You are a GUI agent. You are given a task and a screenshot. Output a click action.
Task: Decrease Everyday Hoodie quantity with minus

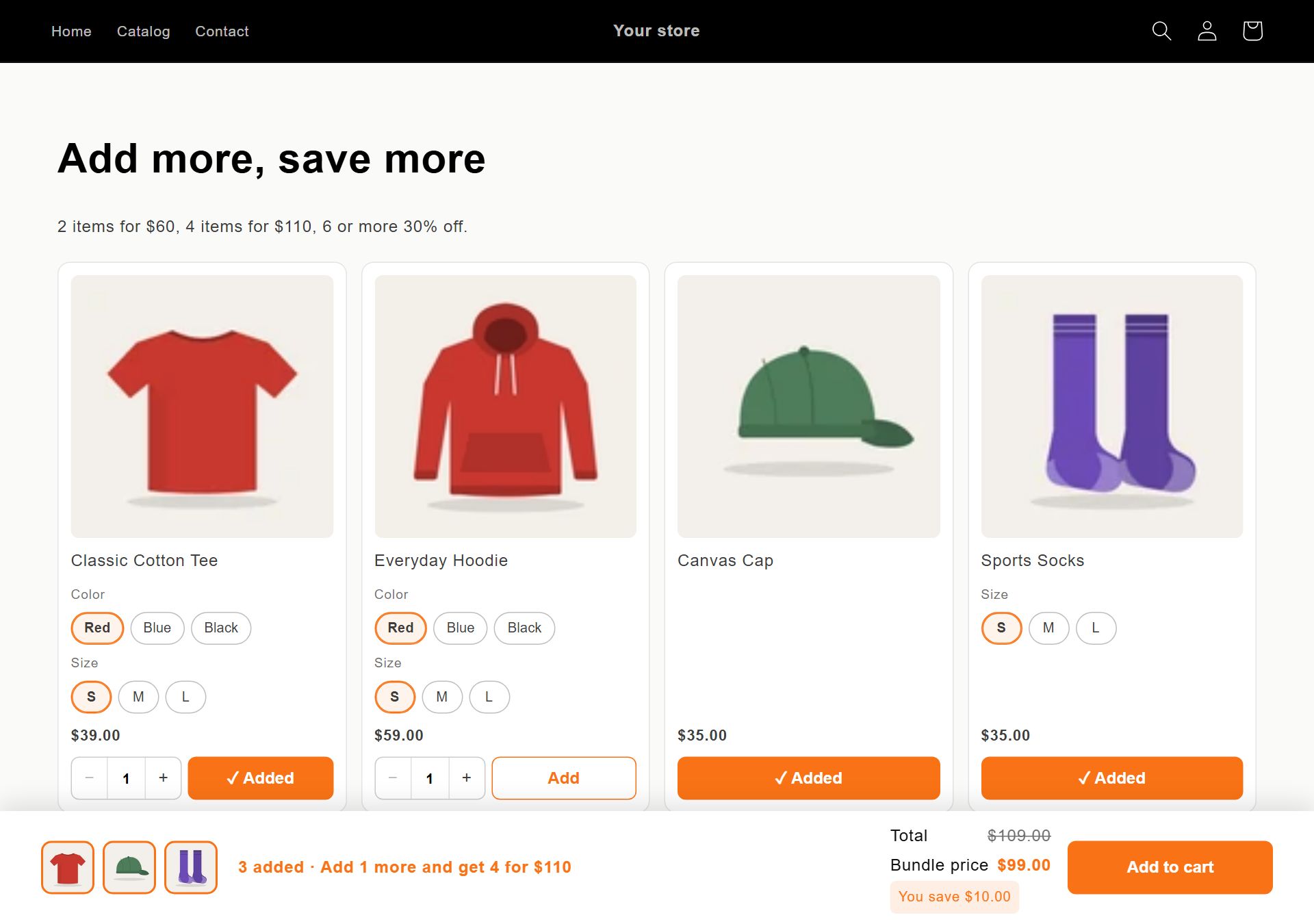tap(393, 778)
